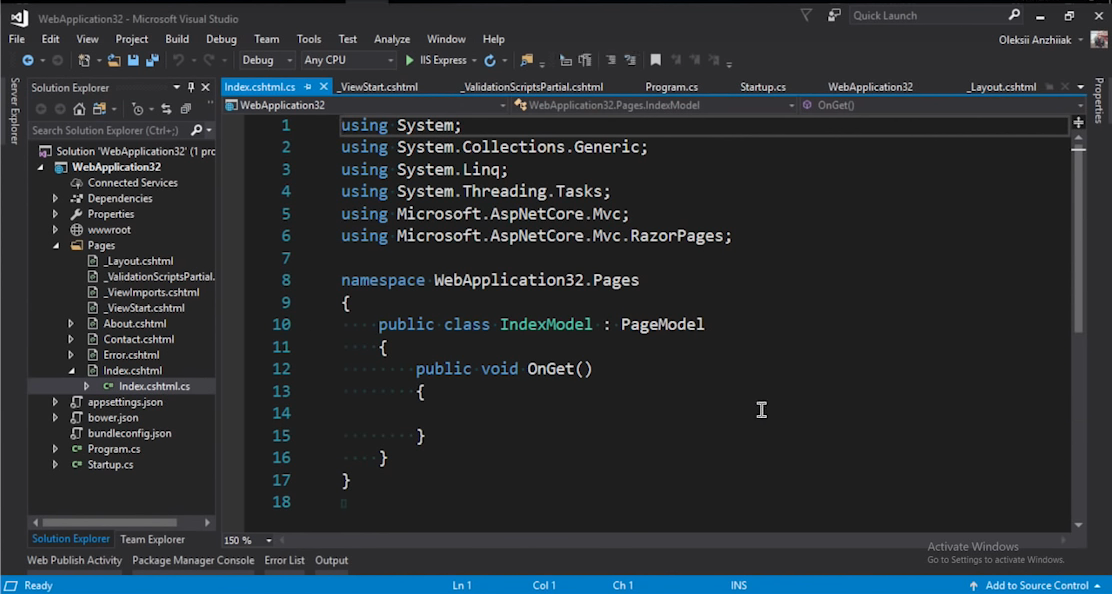Open the Analyze menu

[392, 39]
